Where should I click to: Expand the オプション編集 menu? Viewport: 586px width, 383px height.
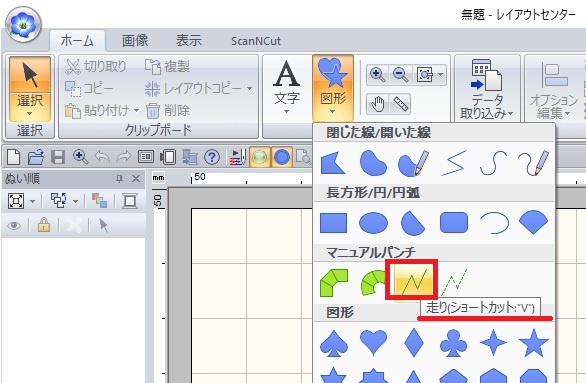553,89
